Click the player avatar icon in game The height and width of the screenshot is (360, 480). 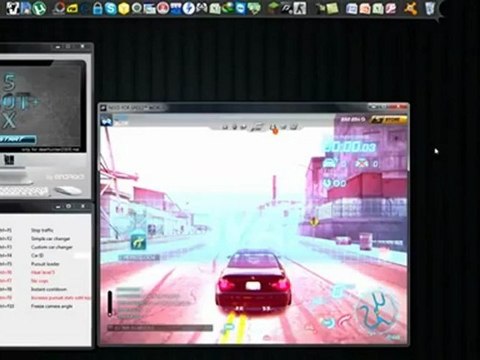106,120
